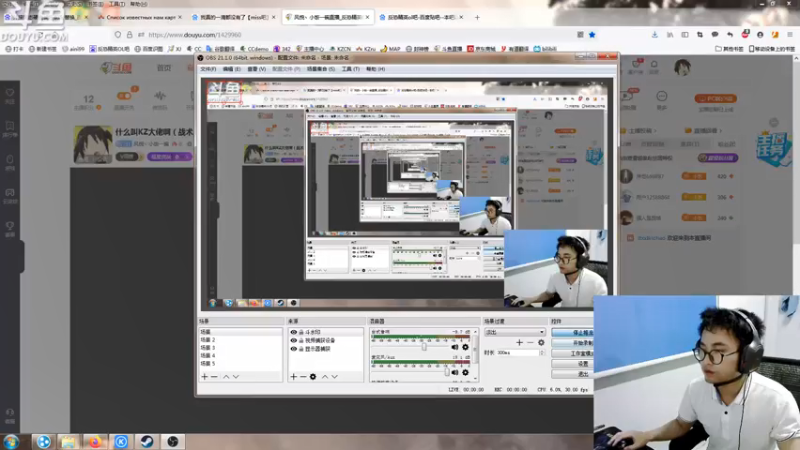This screenshot has width=800, height=450.
Task: Click volume slider for 台式音响 channel
Action: point(423,347)
